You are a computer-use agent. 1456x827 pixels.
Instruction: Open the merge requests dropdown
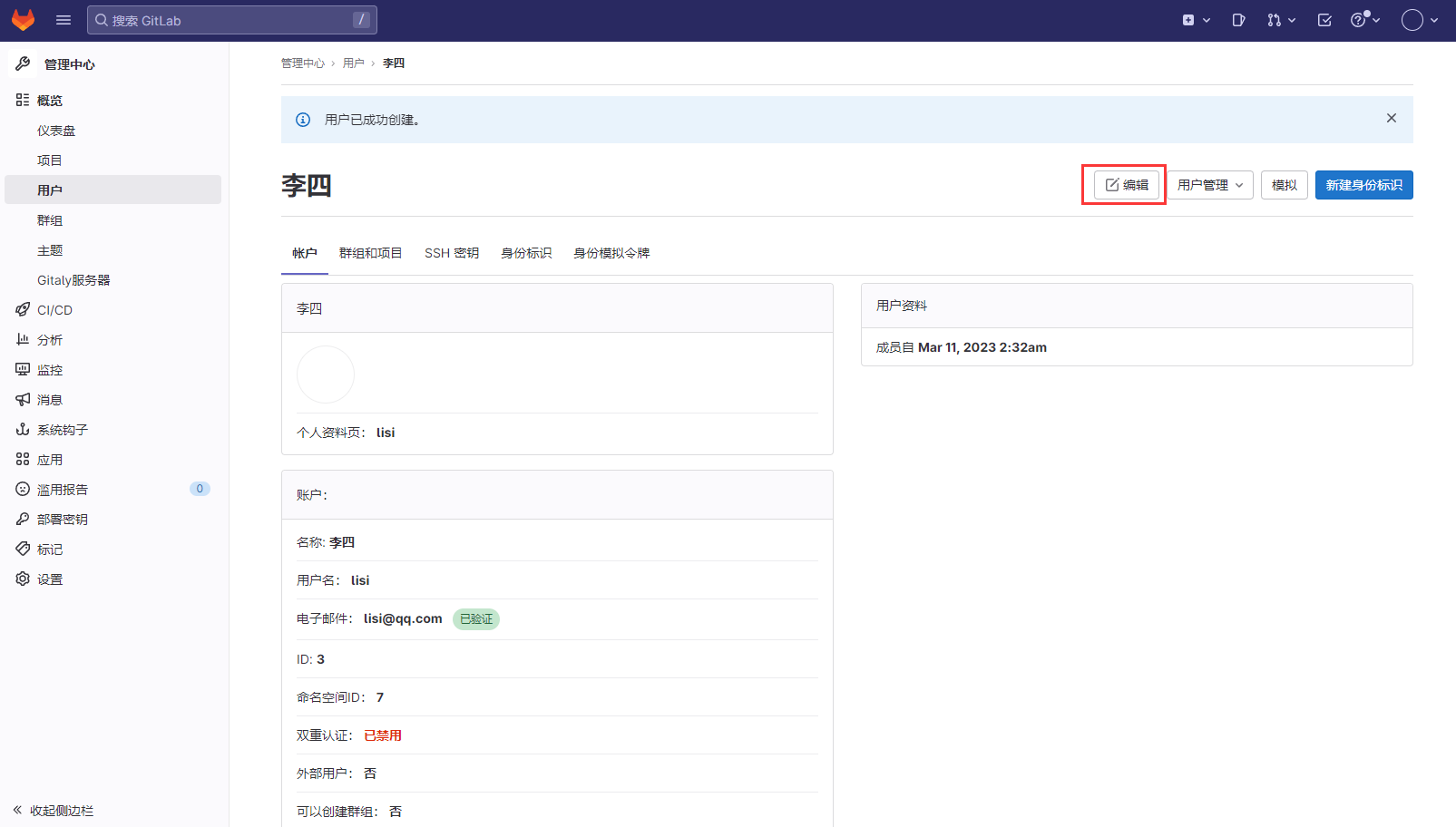coord(1281,20)
